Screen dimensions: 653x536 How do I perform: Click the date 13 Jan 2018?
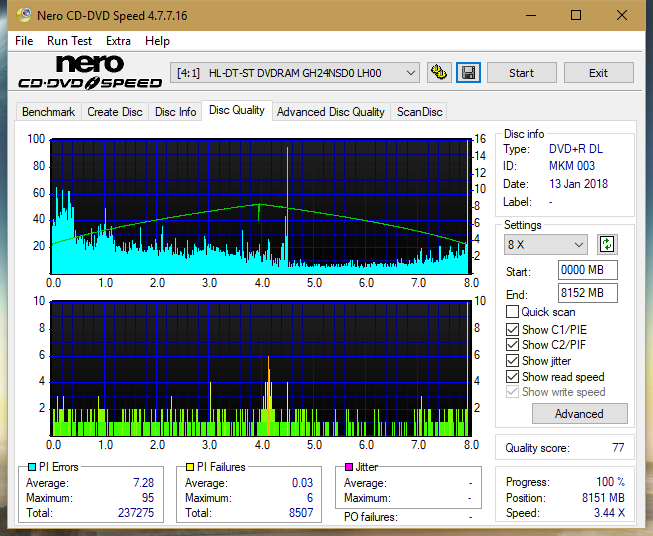coord(578,184)
